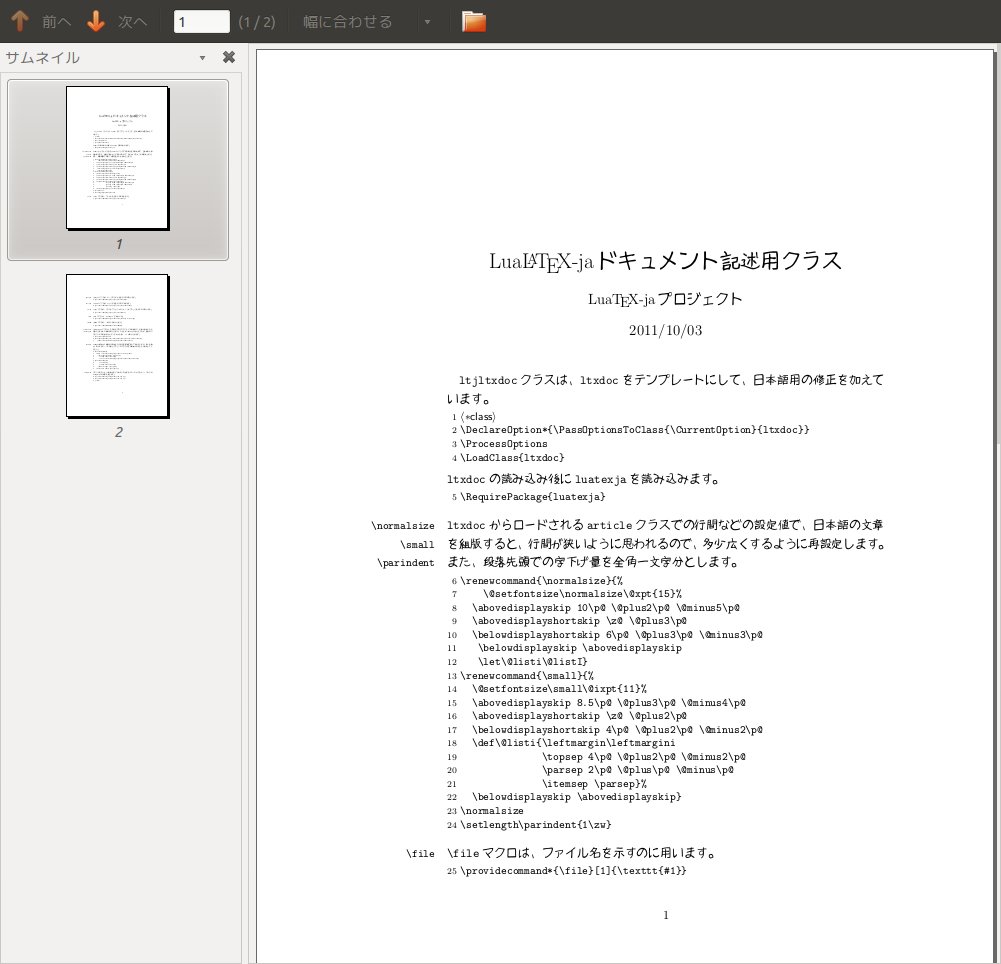Go to previous page with the up arrow

20,21
